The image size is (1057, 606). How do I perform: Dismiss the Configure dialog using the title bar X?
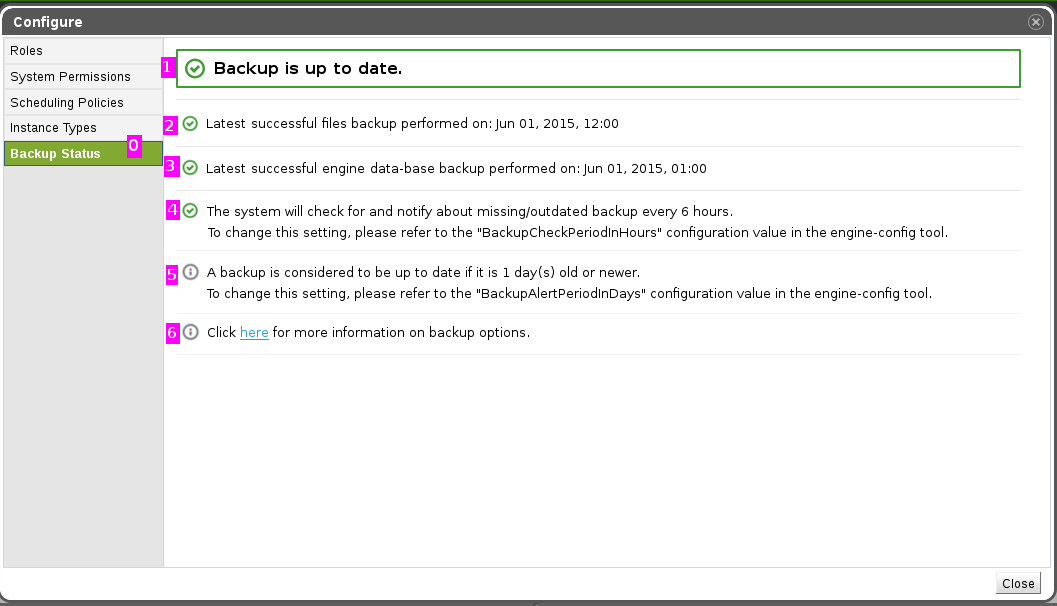(x=1036, y=22)
